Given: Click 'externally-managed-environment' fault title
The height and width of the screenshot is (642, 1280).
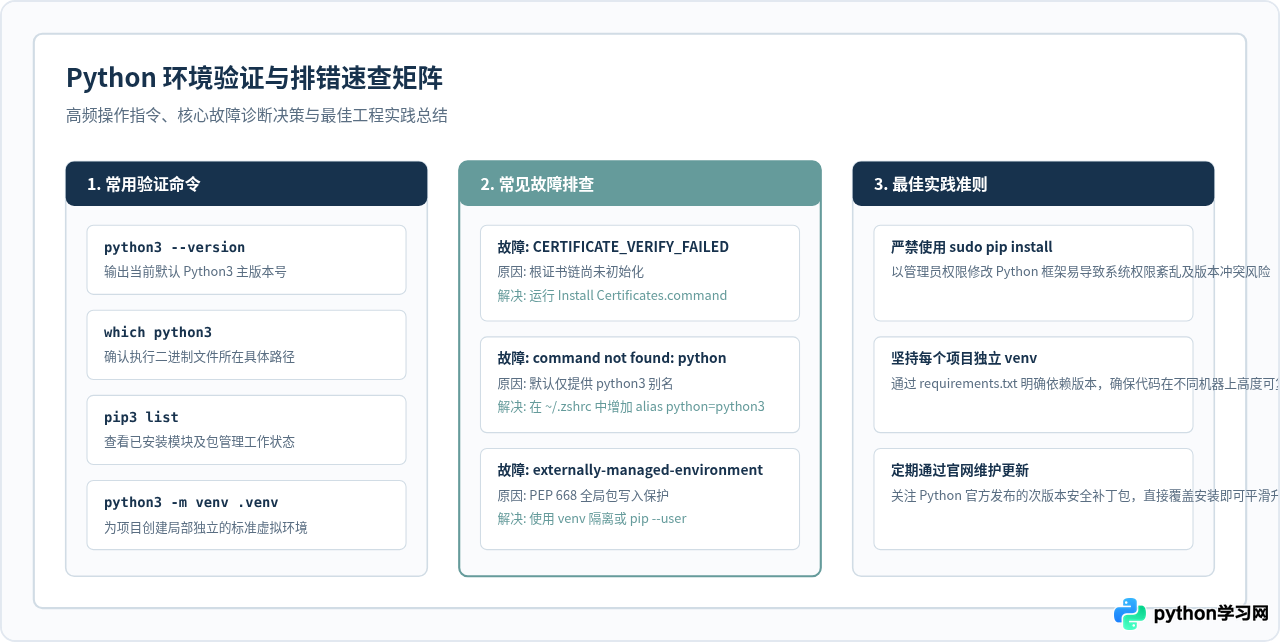Looking at the screenshot, I should point(630,470).
